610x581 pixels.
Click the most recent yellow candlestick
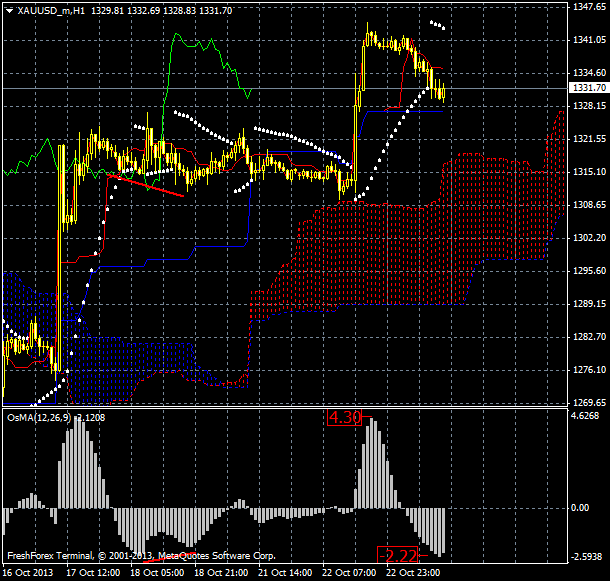pos(443,93)
